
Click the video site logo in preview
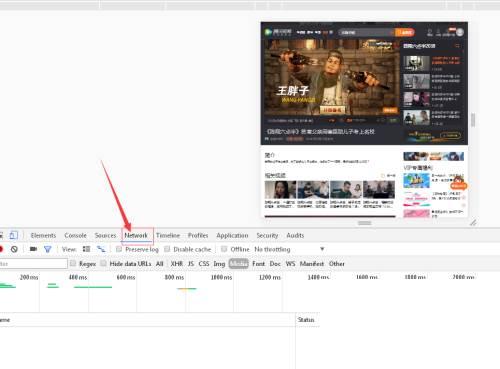tap(278, 32)
